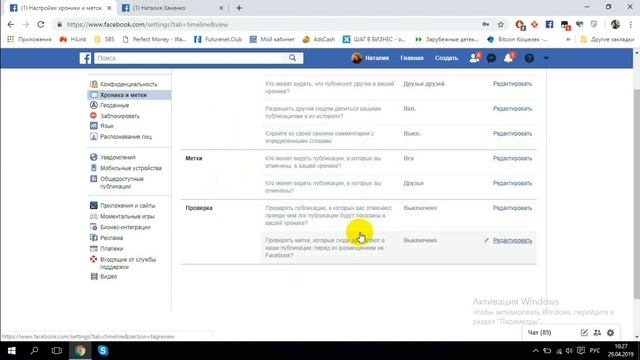Open Task View on taskbar
This screenshot has height=360, width=640.
coord(57,351)
